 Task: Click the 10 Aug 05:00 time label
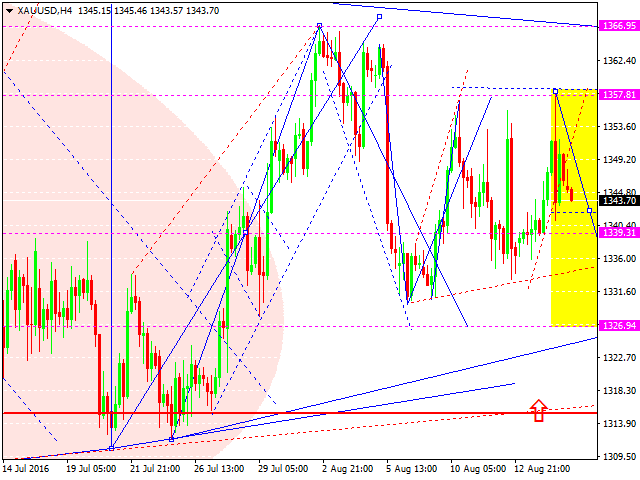pos(478,469)
